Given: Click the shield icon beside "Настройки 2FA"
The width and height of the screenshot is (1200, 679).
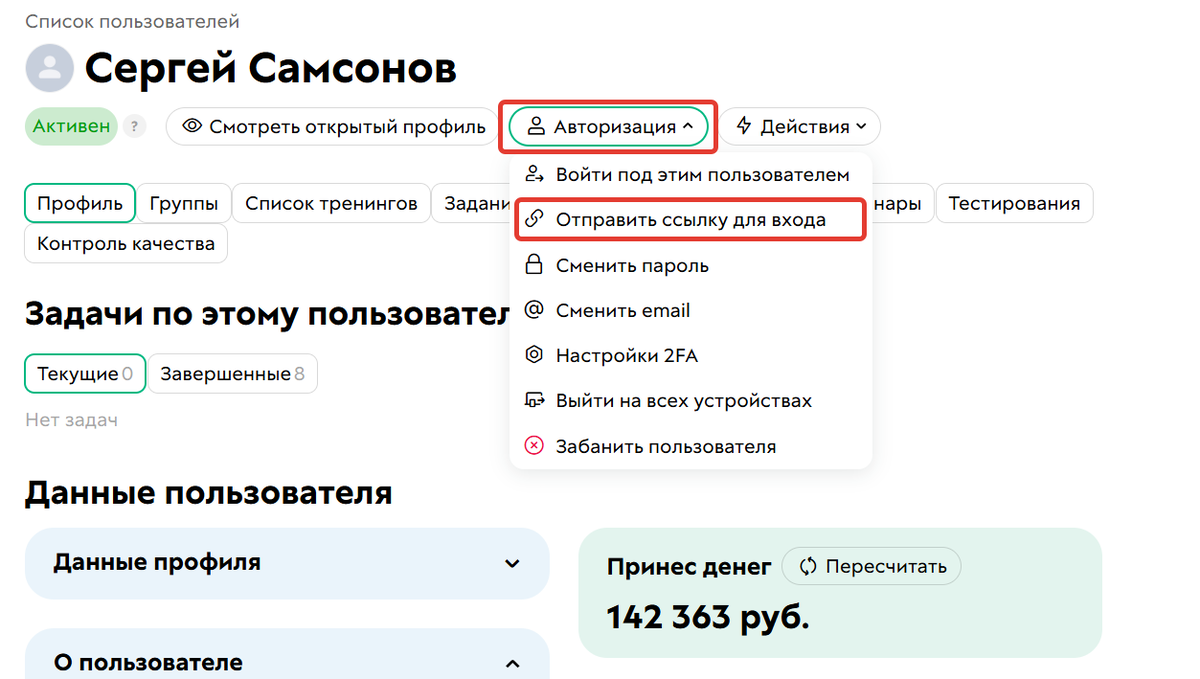Looking at the screenshot, I should [535, 355].
